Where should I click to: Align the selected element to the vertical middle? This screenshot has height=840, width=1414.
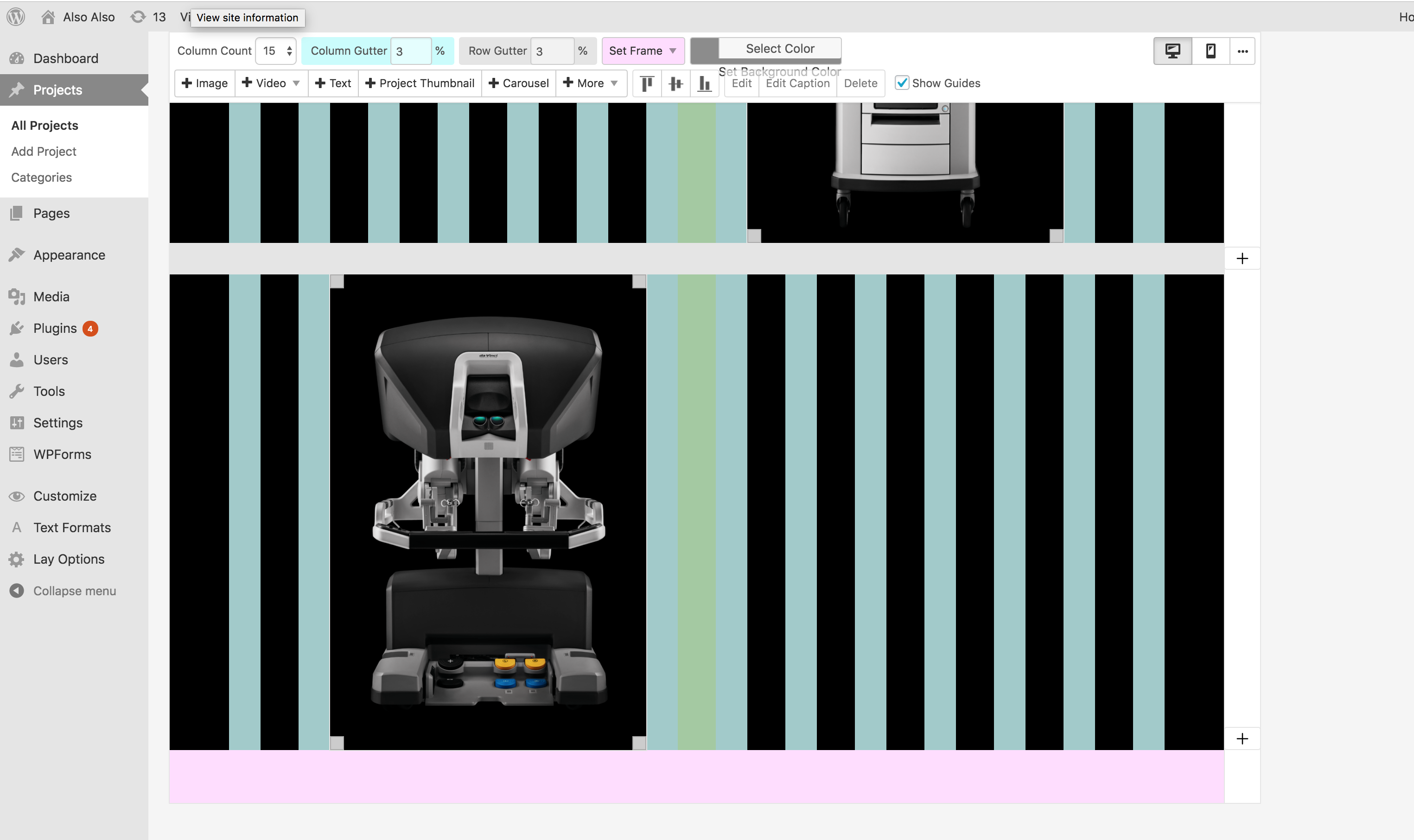(x=675, y=84)
